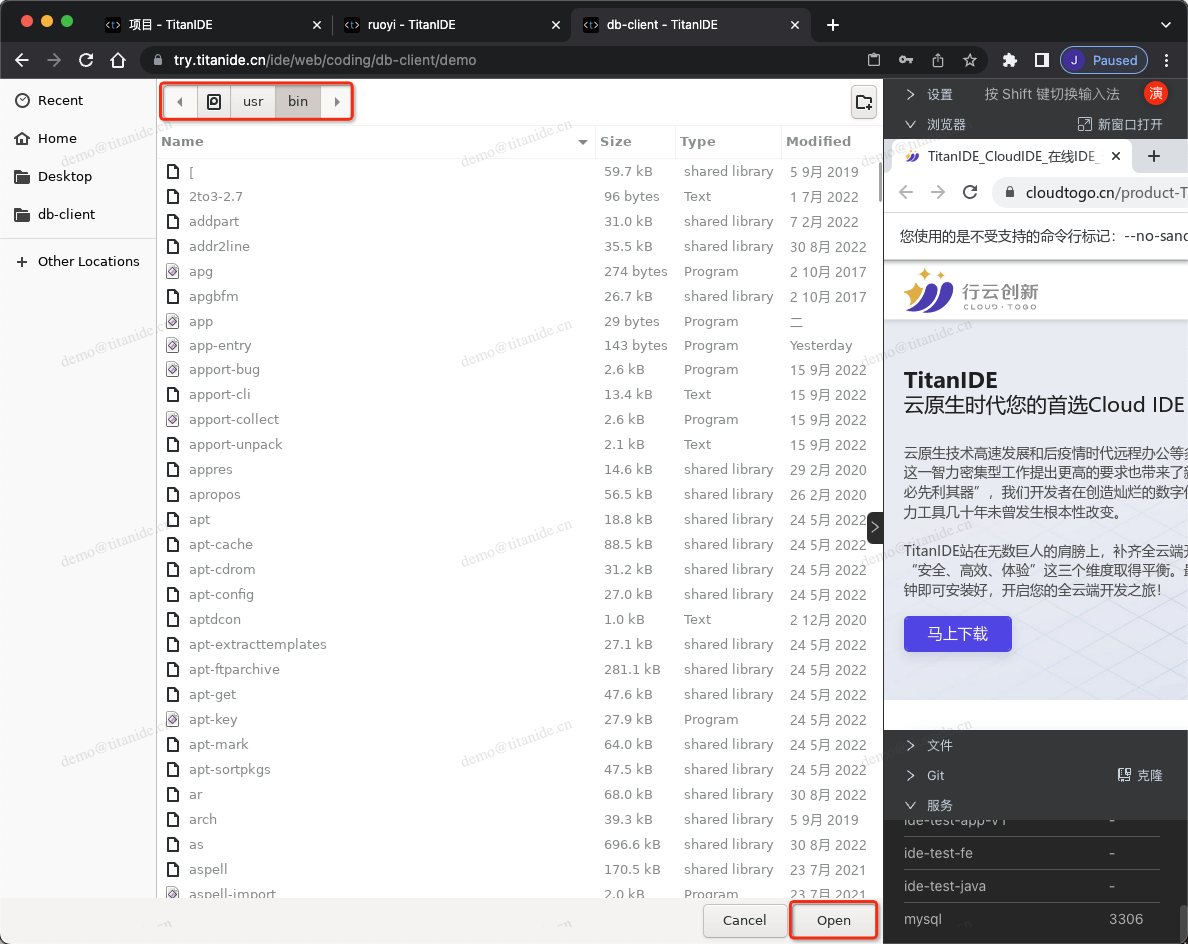The height and width of the screenshot is (944, 1188).
Task: Click the create new folder icon
Action: [x=863, y=101]
